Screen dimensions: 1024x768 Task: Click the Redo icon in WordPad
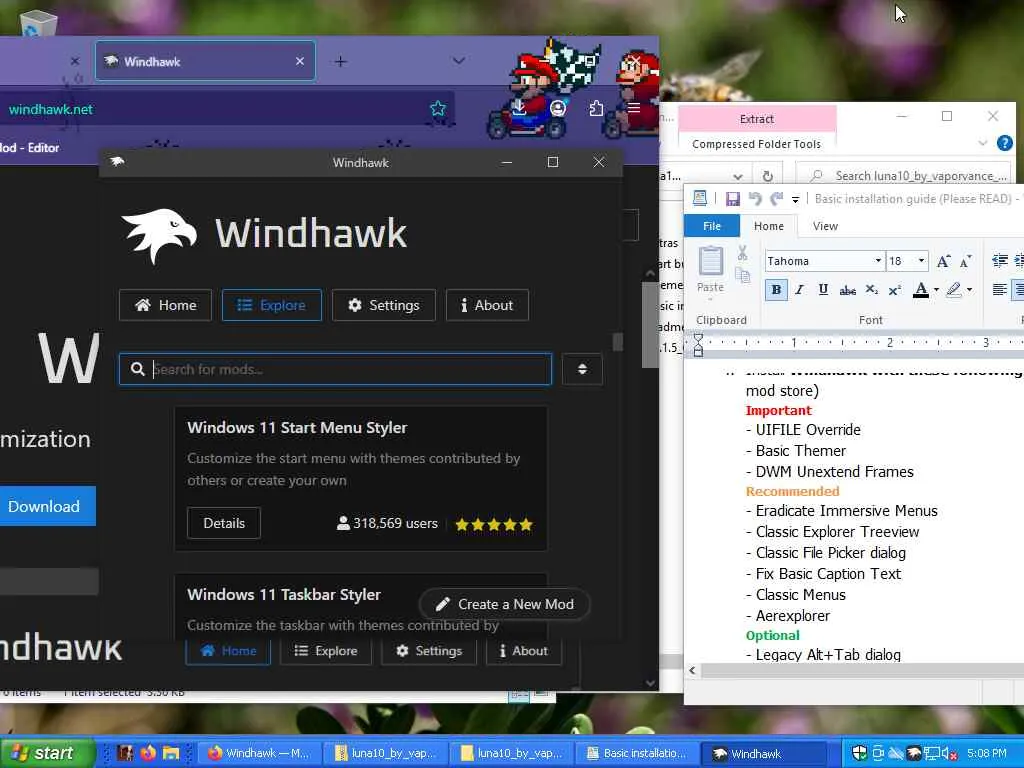click(x=776, y=199)
